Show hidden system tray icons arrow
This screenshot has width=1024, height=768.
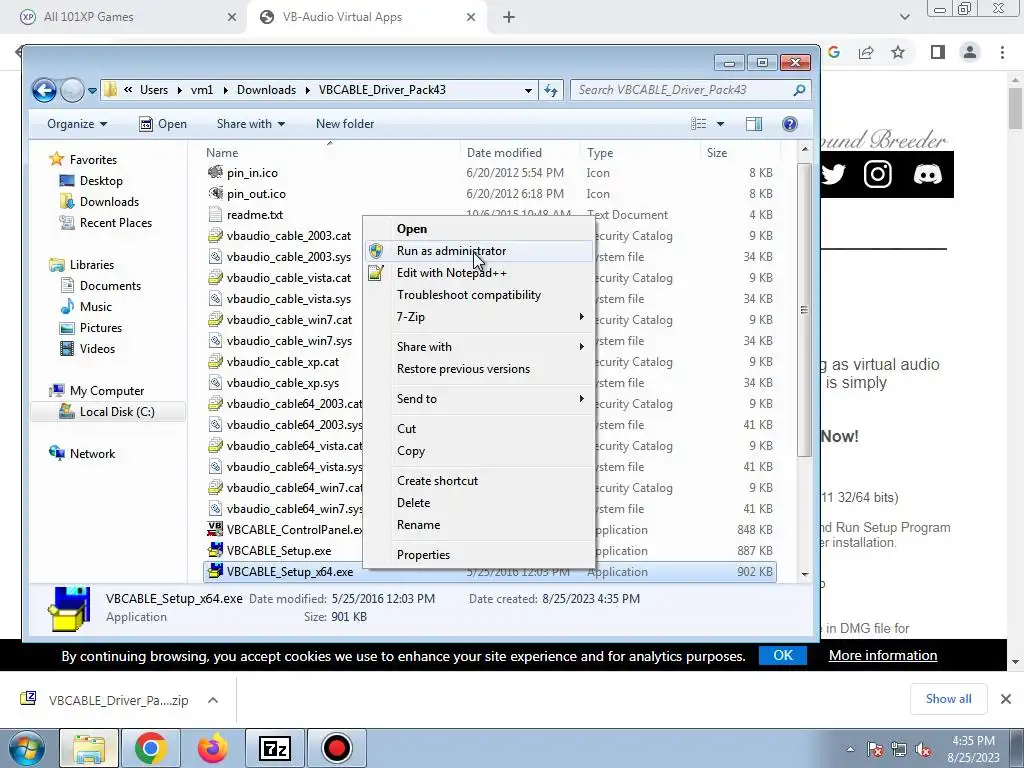click(850, 749)
